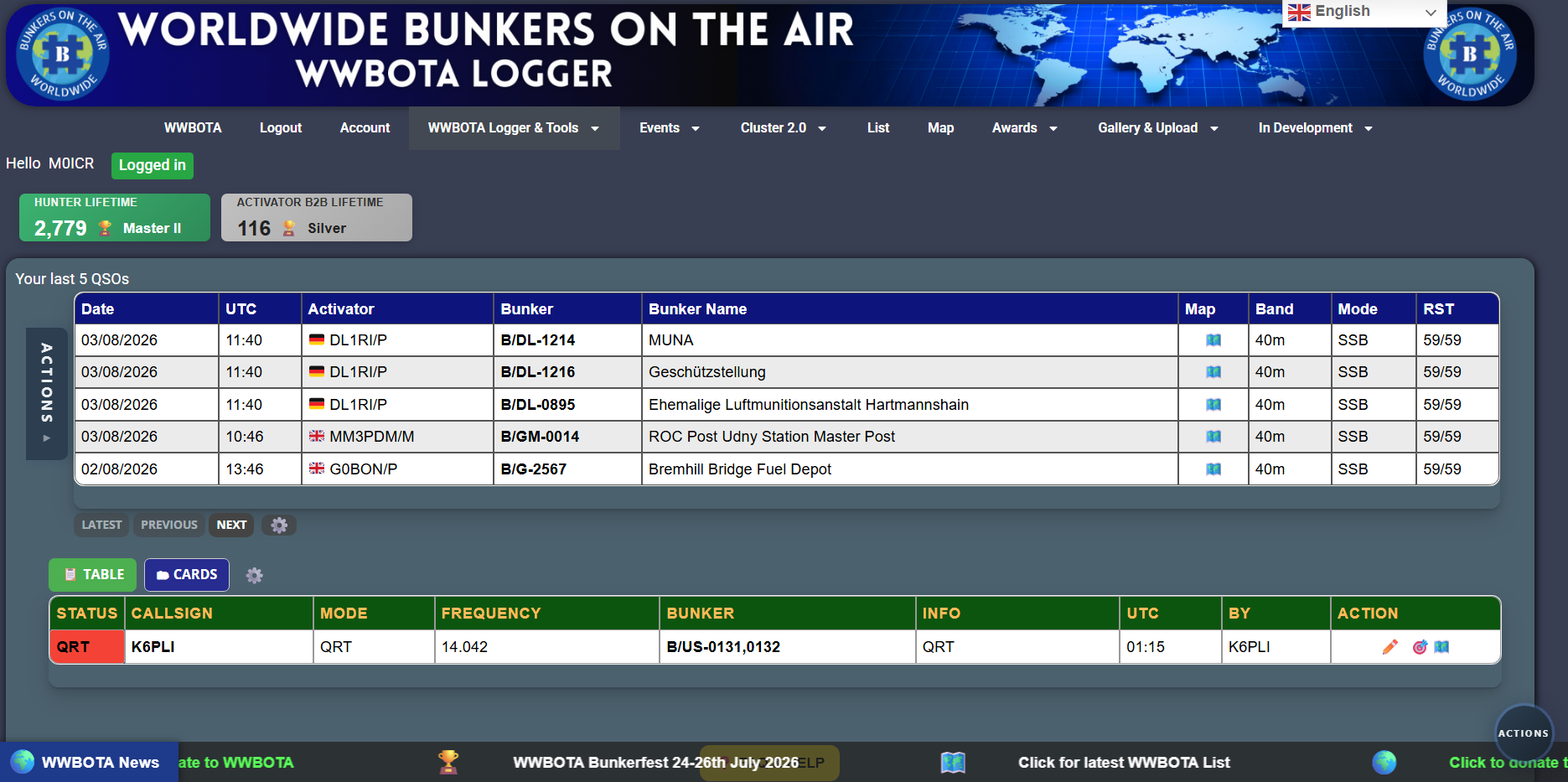Click the pencil edit icon for K6PLI spot
1568x782 pixels.
pos(1390,647)
